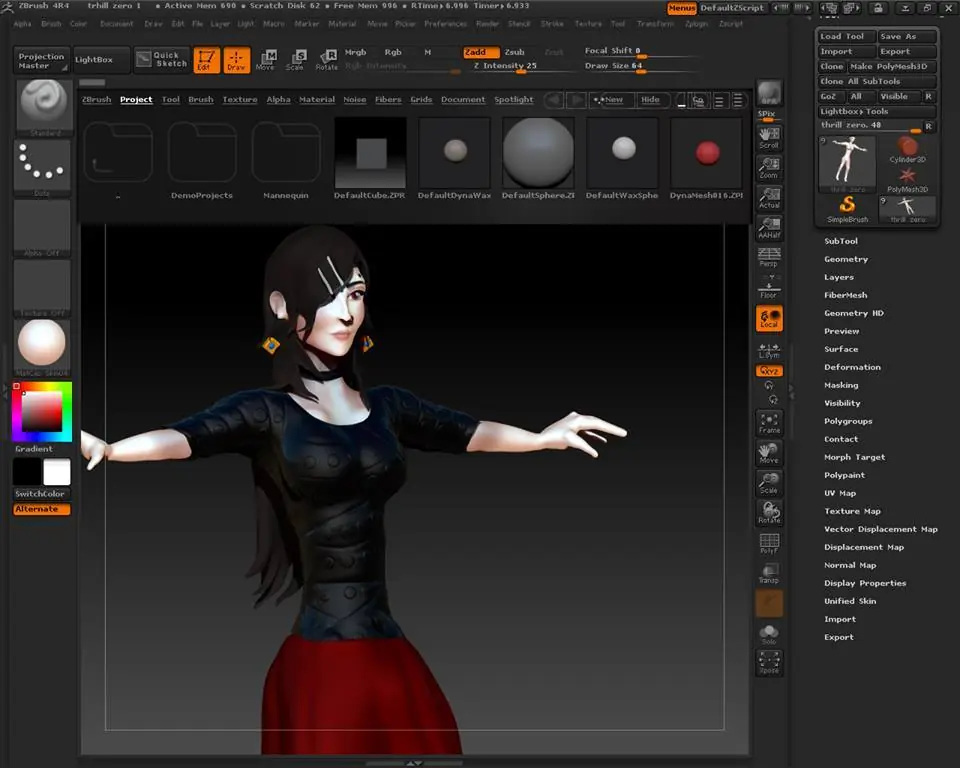Image resolution: width=960 pixels, height=768 pixels.
Task: Click the Scroll canvas icon
Action: pos(769,138)
